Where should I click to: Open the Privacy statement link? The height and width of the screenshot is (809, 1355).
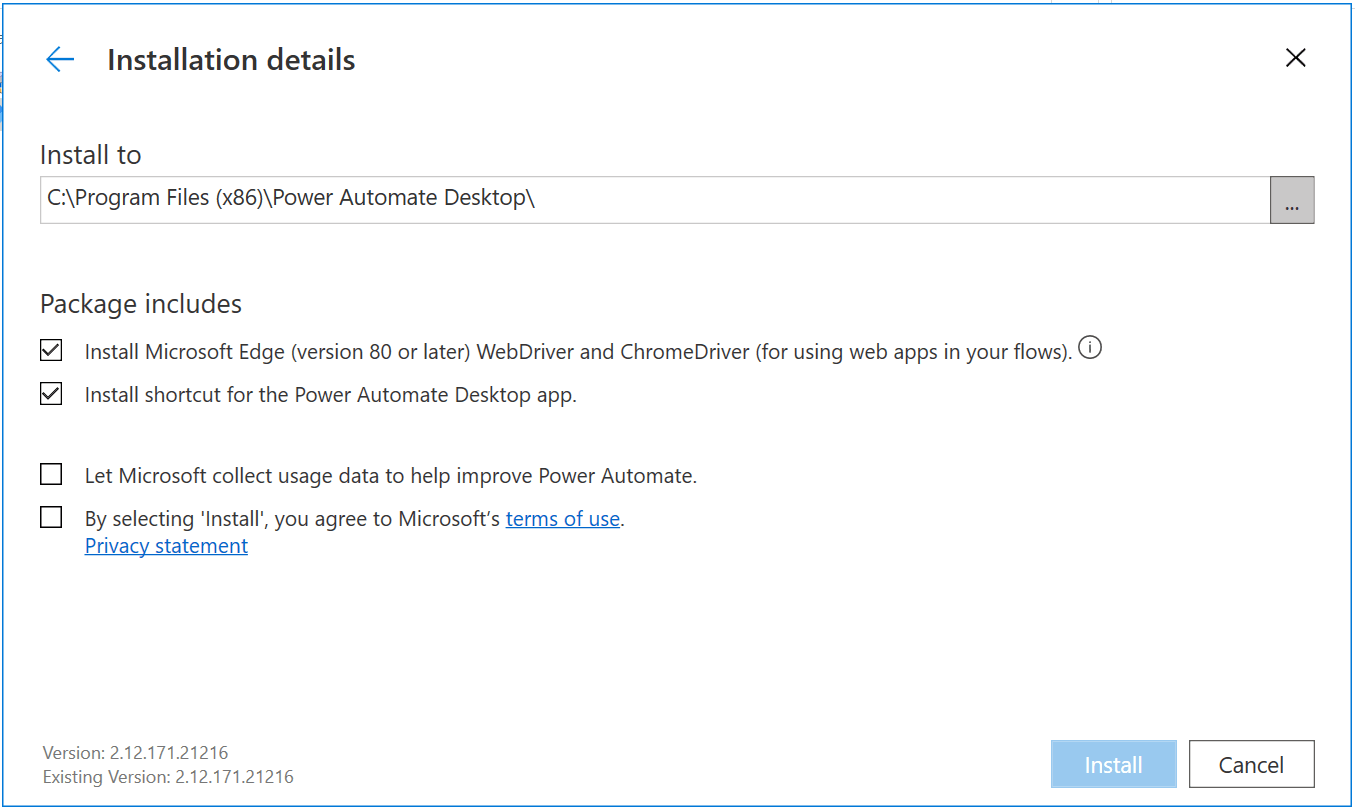click(166, 546)
